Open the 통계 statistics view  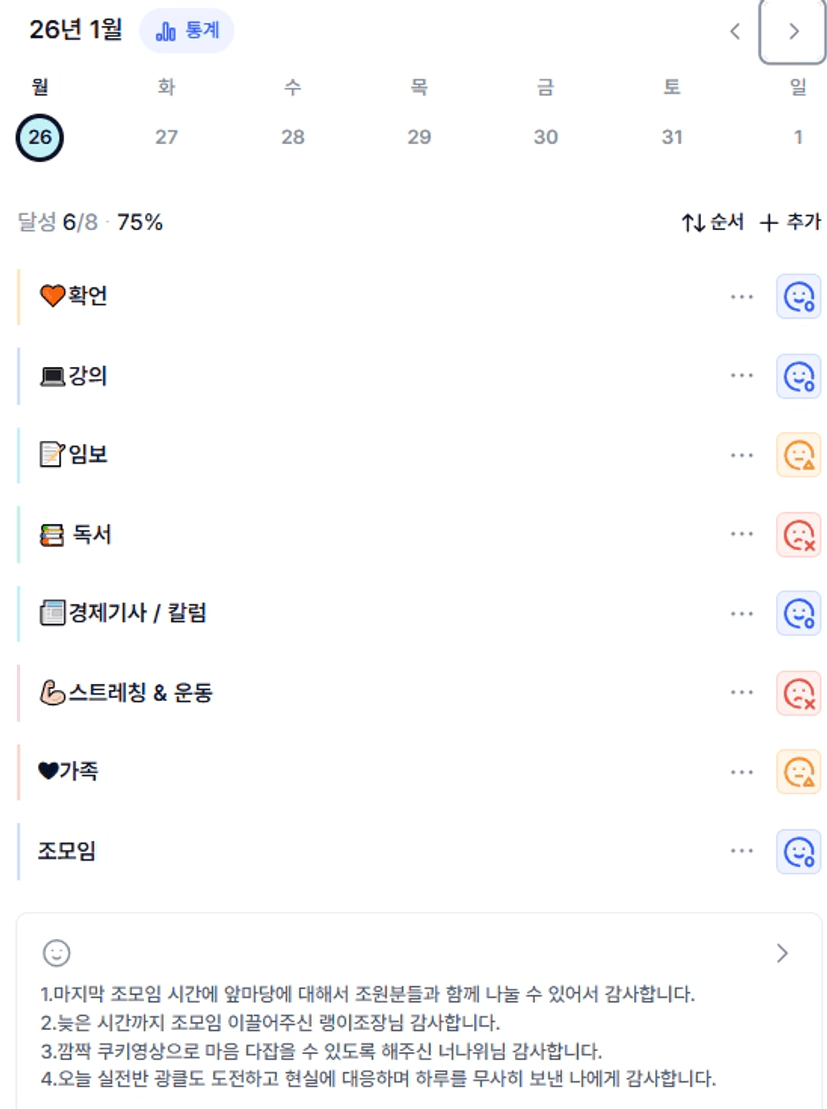(187, 31)
